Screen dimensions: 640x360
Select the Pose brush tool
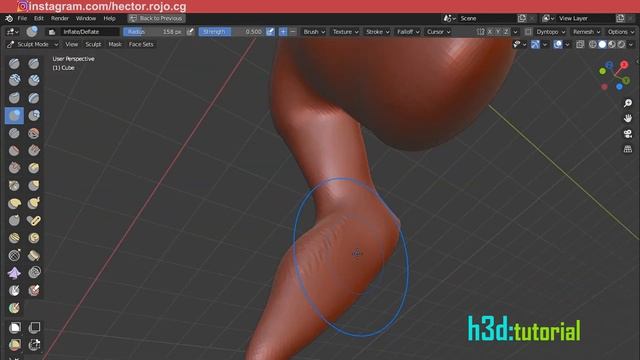click(34, 220)
